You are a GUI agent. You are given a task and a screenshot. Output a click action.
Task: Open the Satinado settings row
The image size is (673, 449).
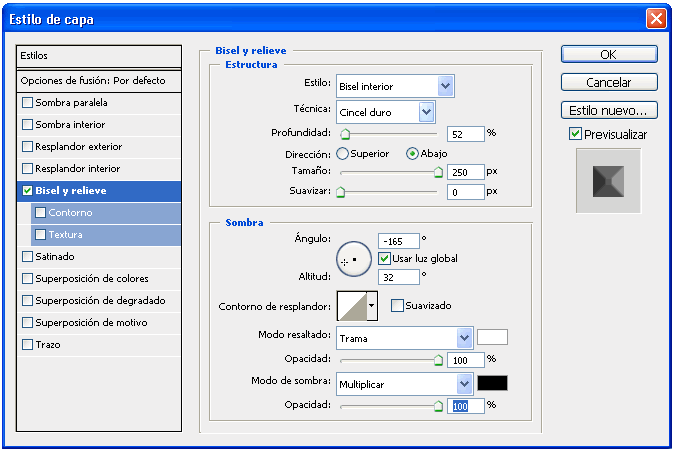[99, 257]
